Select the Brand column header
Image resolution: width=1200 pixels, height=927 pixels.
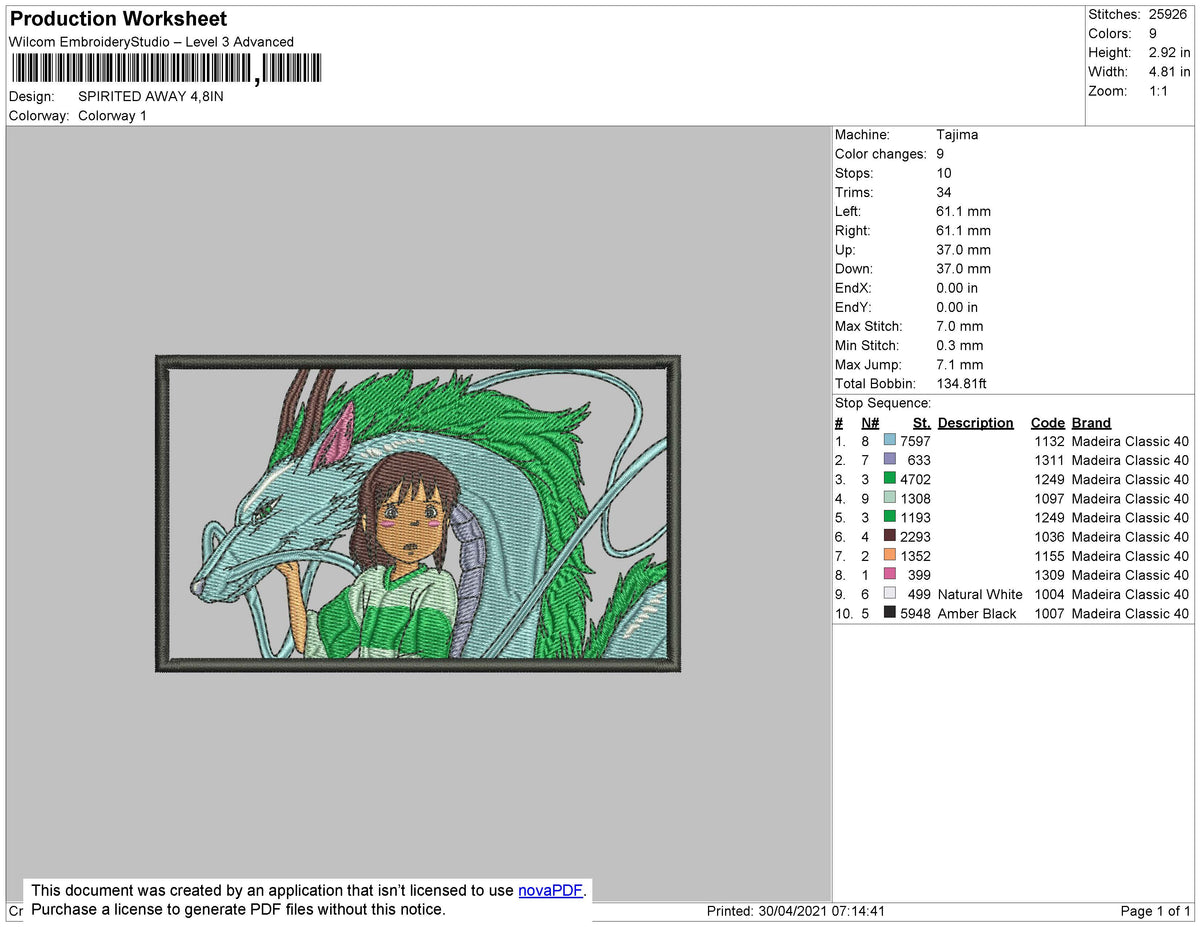click(1091, 422)
